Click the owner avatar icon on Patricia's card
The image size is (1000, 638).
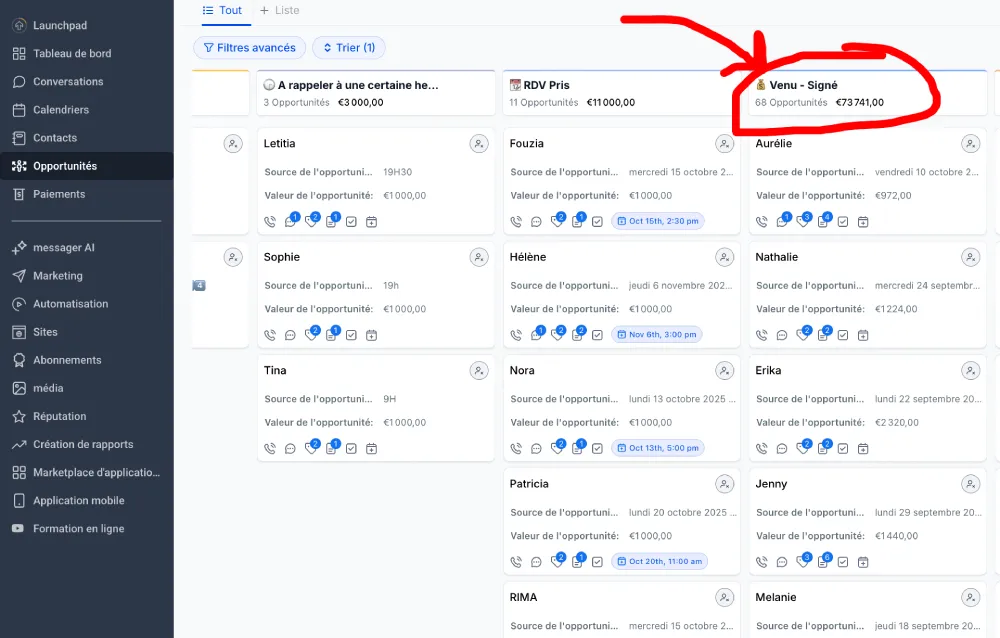click(x=724, y=484)
